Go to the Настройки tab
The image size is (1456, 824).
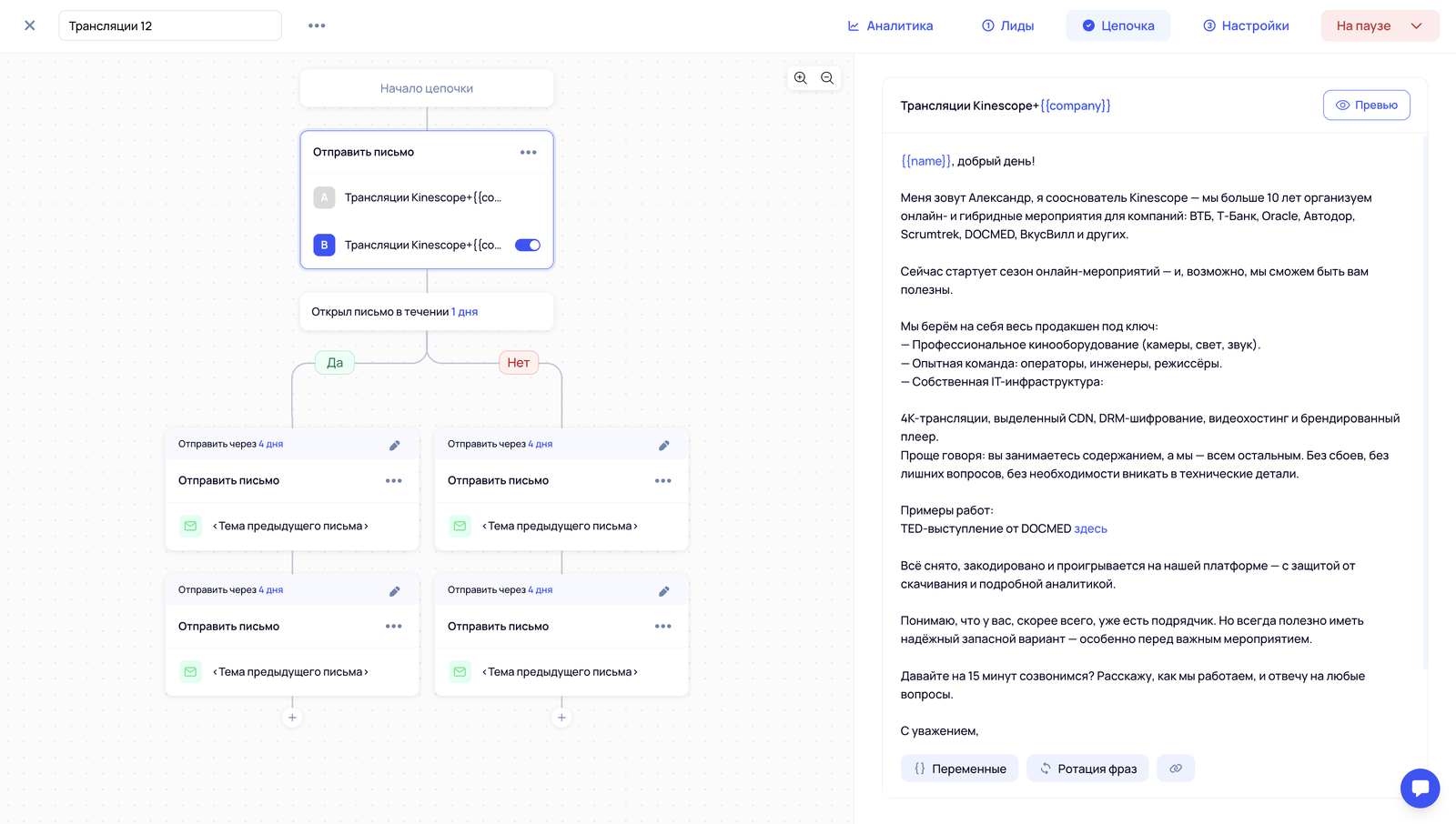1246,25
